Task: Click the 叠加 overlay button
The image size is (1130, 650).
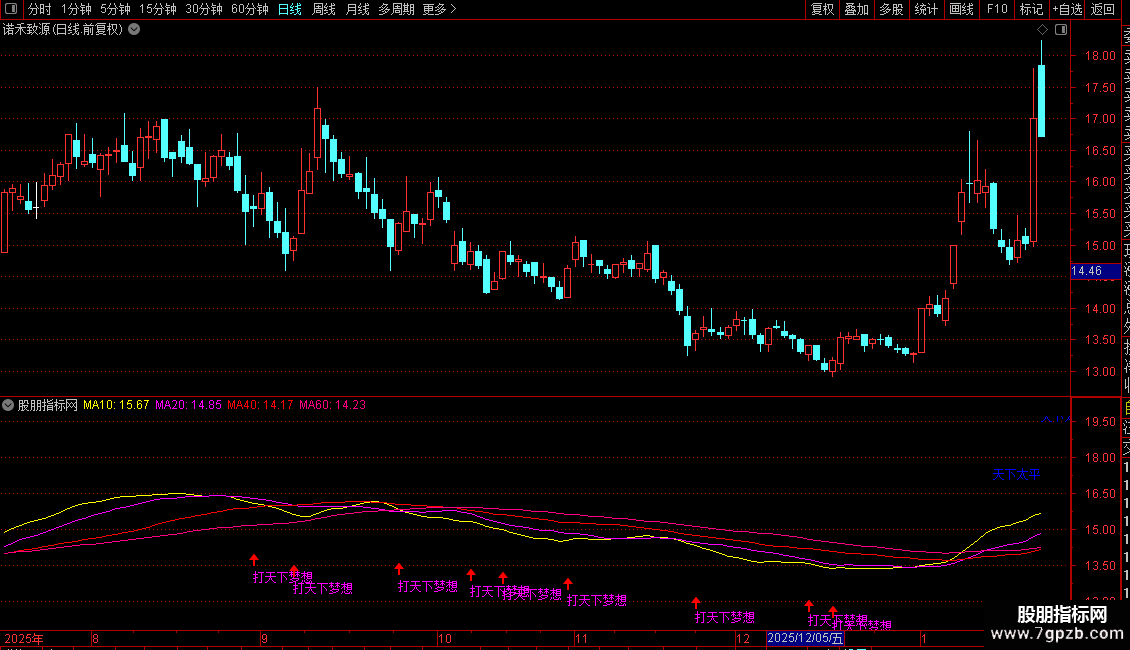Action: click(857, 9)
